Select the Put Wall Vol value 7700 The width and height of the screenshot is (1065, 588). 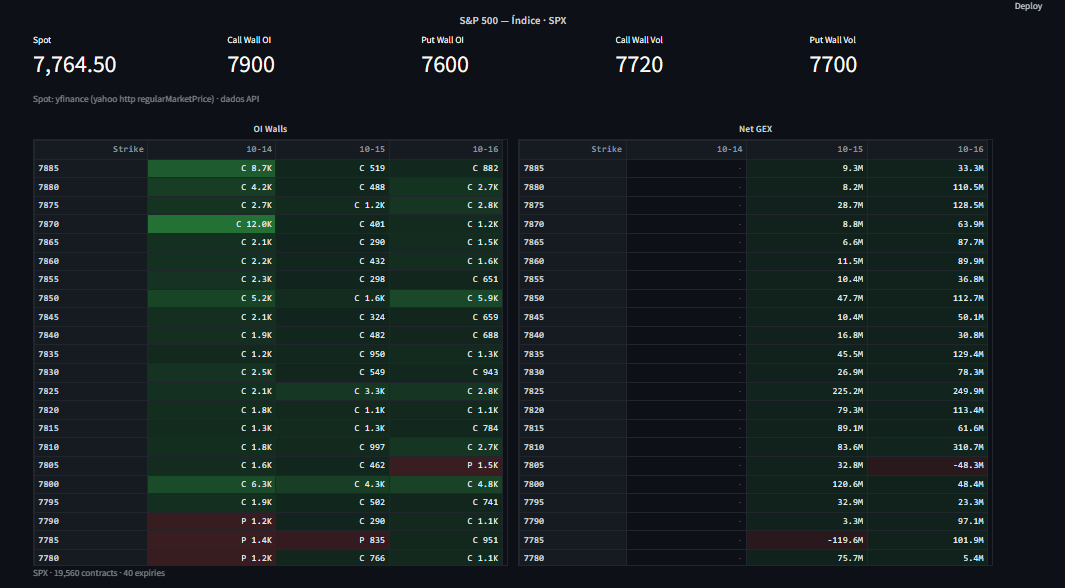tap(833, 65)
